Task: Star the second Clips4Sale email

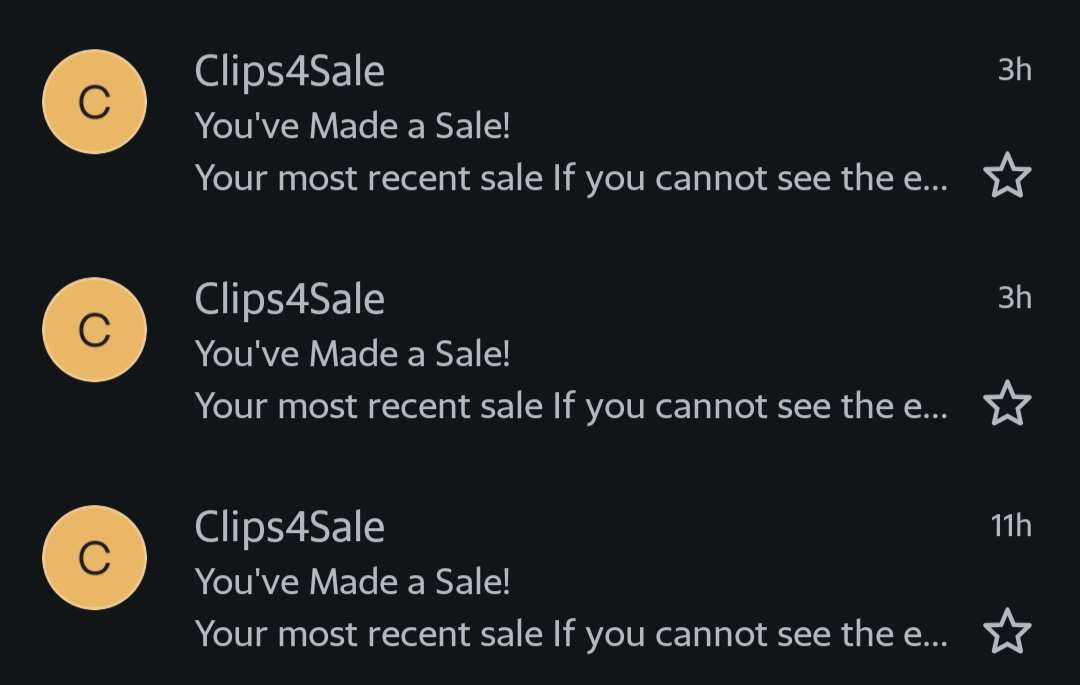Action: [x=1007, y=405]
